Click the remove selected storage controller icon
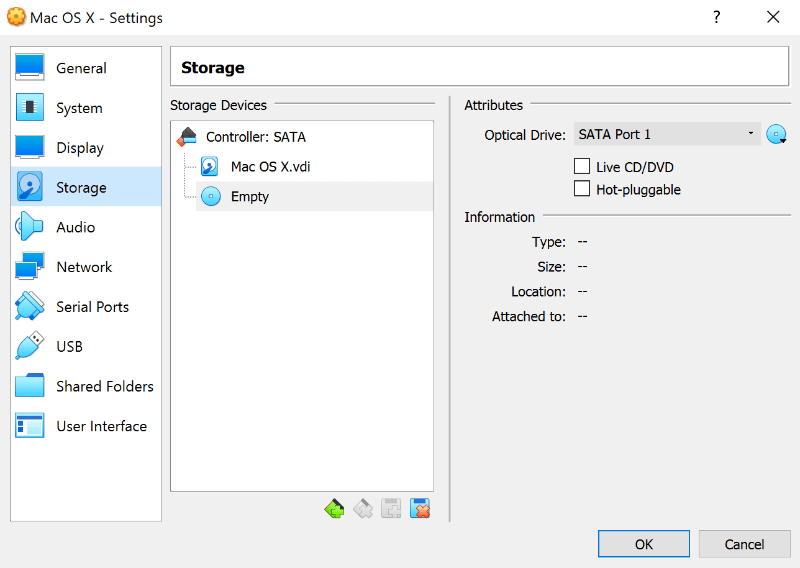Image resolution: width=800 pixels, height=568 pixels. click(363, 509)
